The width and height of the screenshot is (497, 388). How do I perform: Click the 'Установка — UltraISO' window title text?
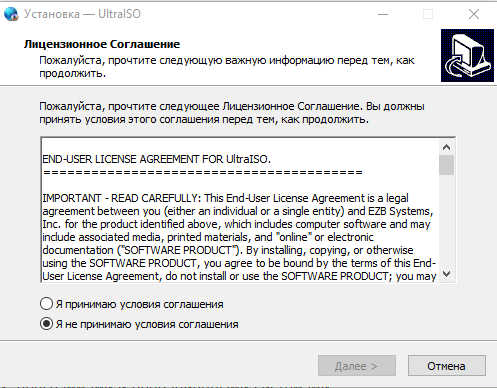[82, 14]
